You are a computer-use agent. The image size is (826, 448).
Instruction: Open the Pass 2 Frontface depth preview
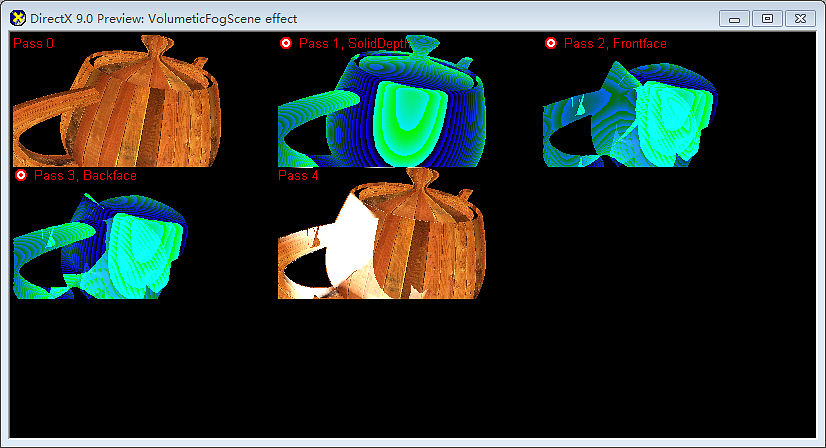[x=631, y=114]
